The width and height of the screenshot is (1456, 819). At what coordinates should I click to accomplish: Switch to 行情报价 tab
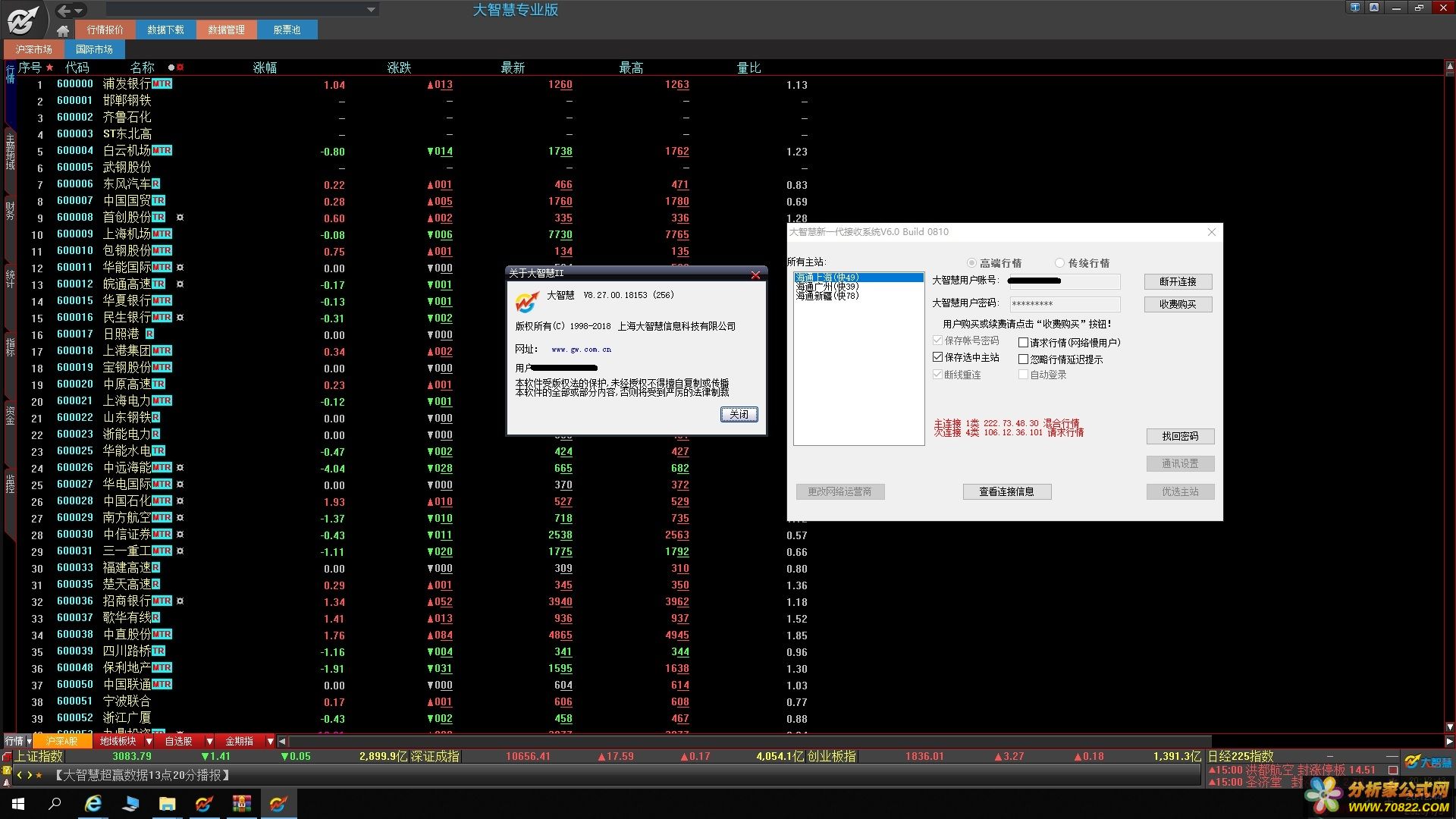105,30
